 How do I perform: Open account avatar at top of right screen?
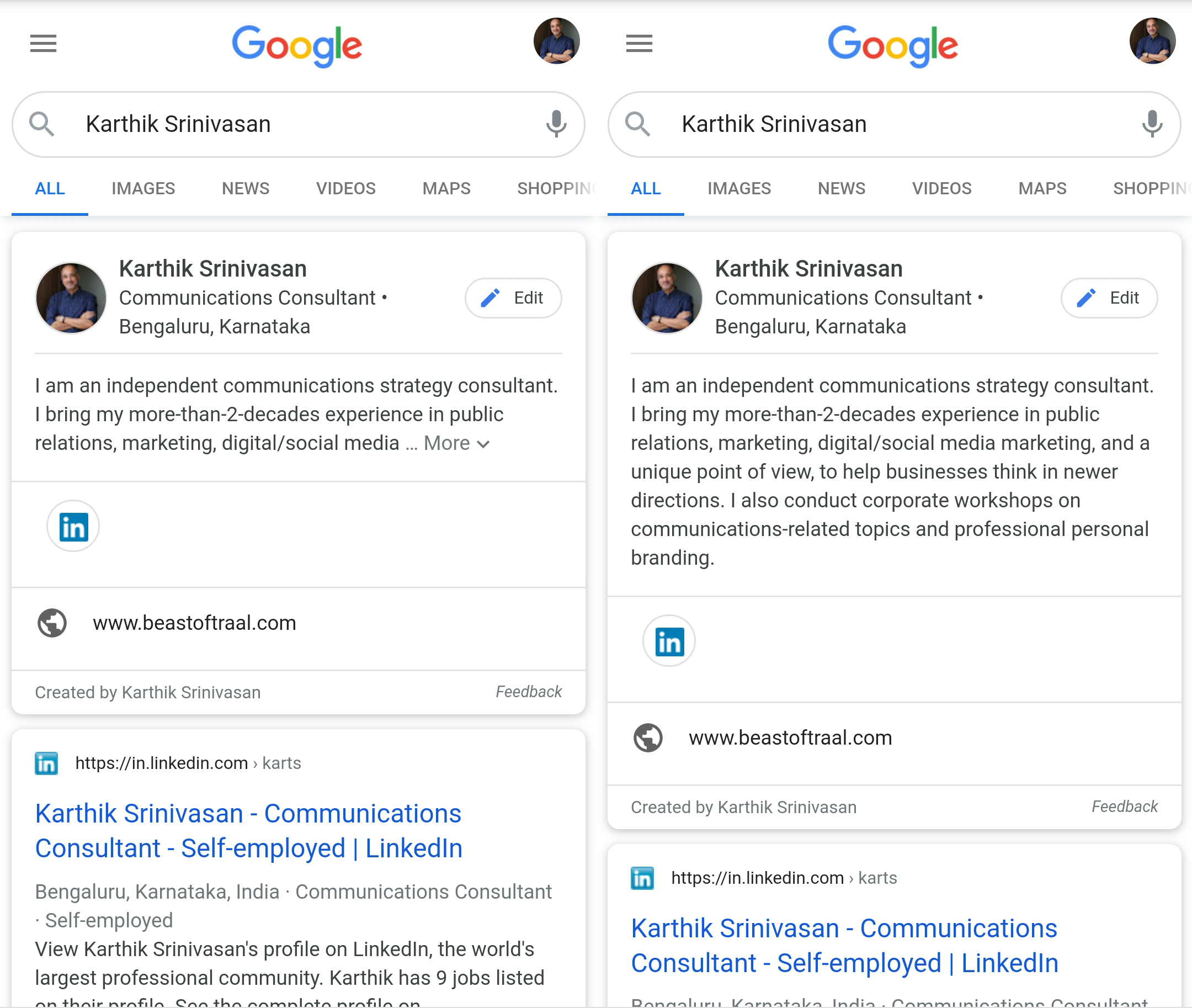(x=1152, y=40)
